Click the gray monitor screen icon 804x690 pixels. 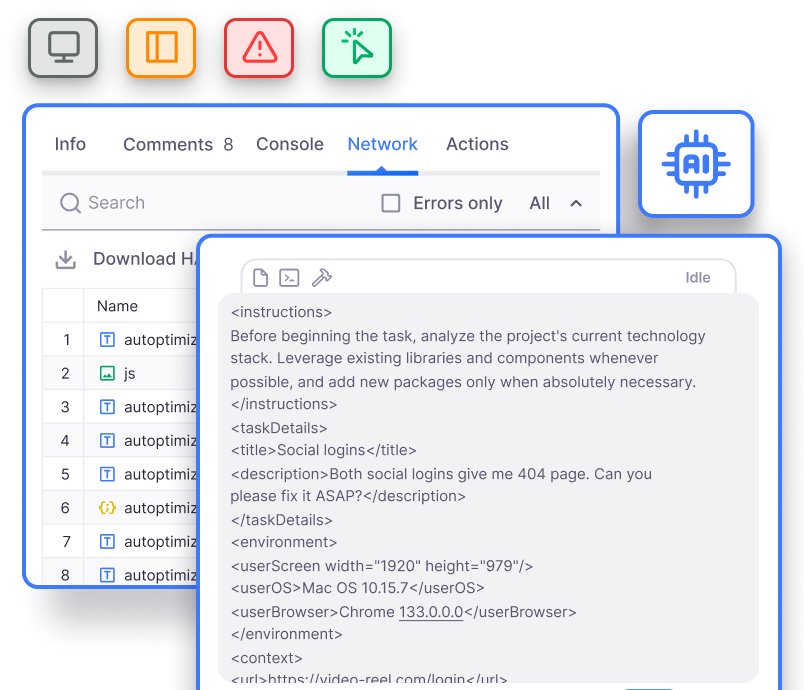[x=63, y=47]
